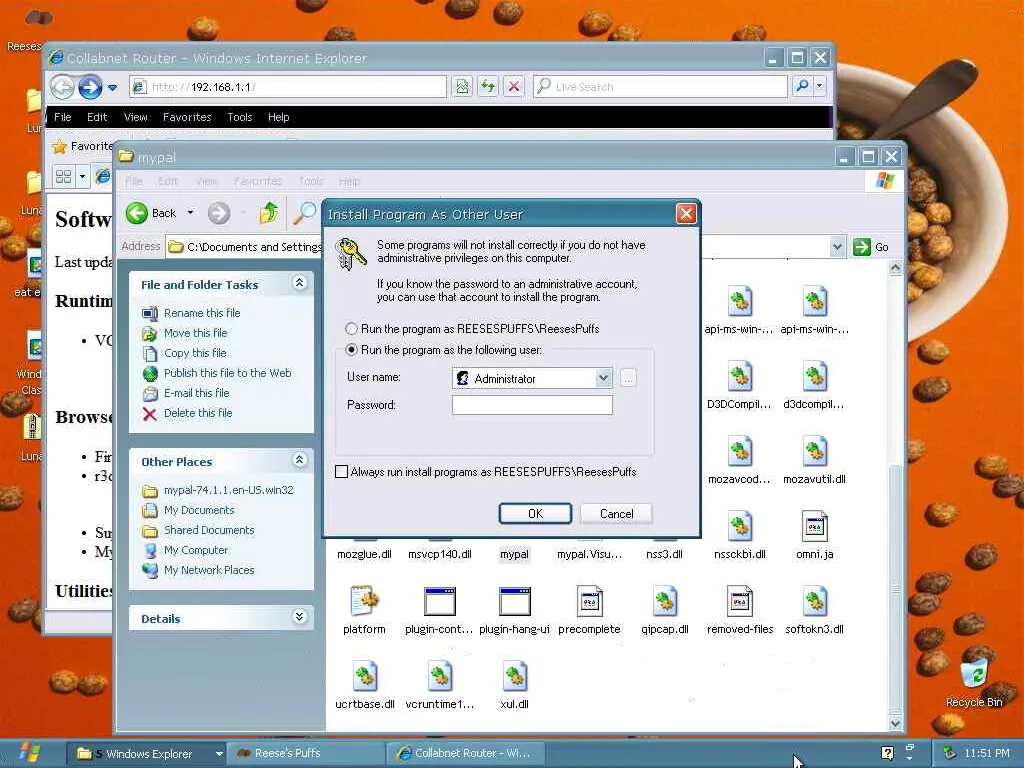Screen dimensions: 1024x768
Task: Open My Network Places link
Action: tap(209, 570)
